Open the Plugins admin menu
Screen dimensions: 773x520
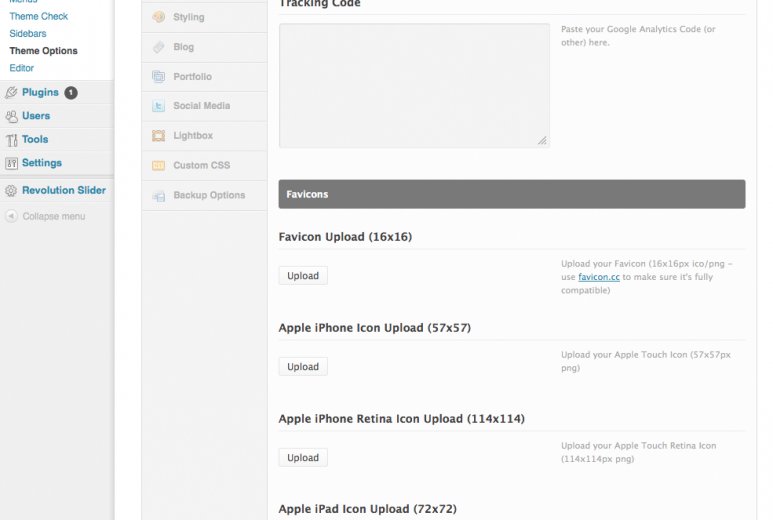[x=40, y=92]
